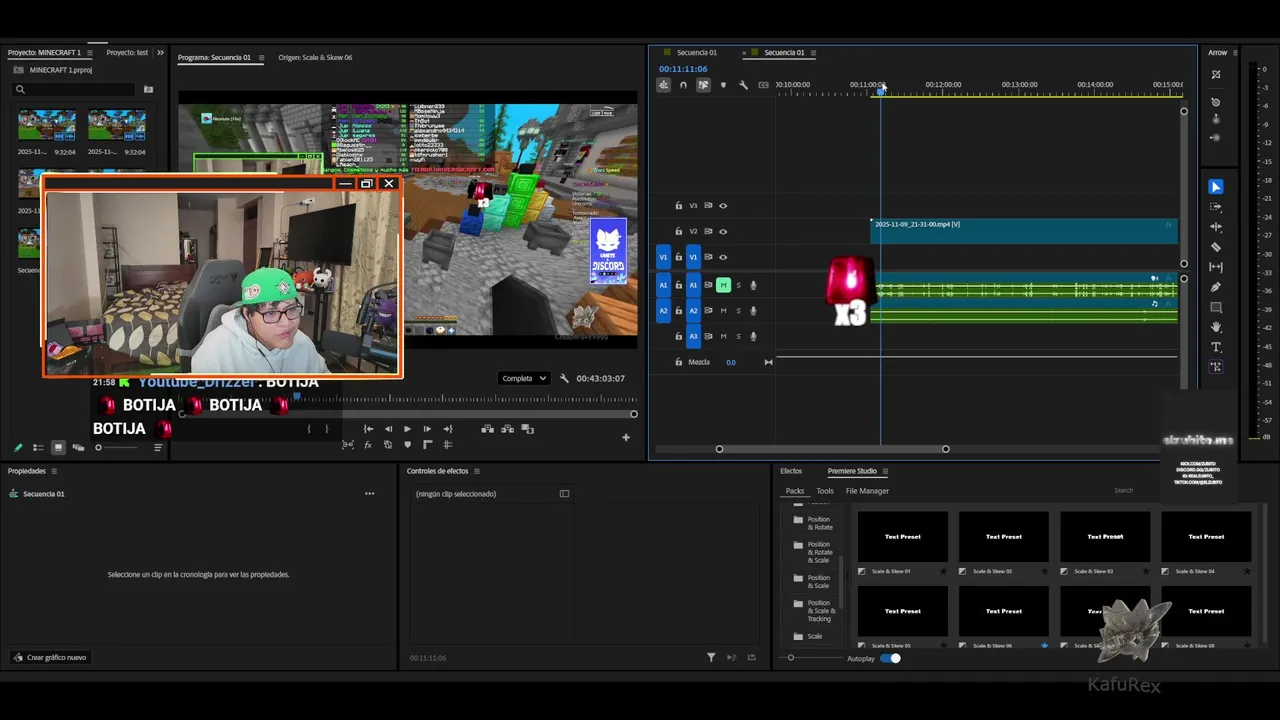
Task: Enable voice-over record on track A3
Action: pos(753,337)
